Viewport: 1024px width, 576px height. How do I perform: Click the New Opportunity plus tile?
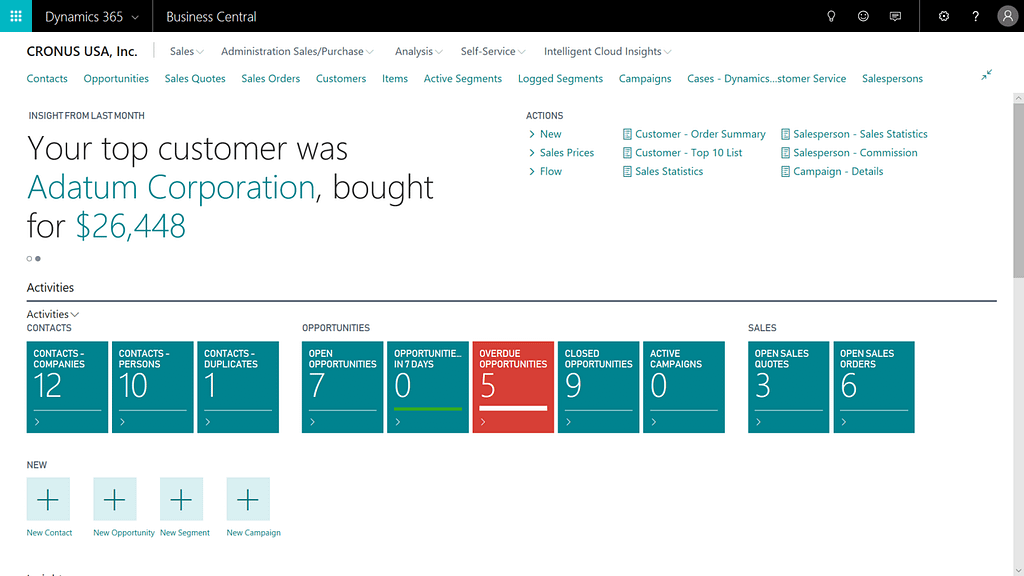tap(115, 500)
